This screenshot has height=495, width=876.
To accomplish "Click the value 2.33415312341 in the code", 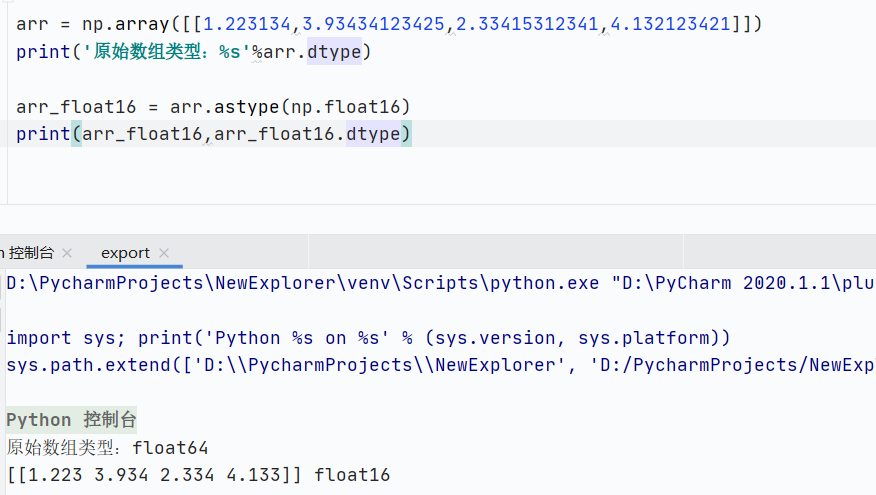I will [x=528, y=24].
